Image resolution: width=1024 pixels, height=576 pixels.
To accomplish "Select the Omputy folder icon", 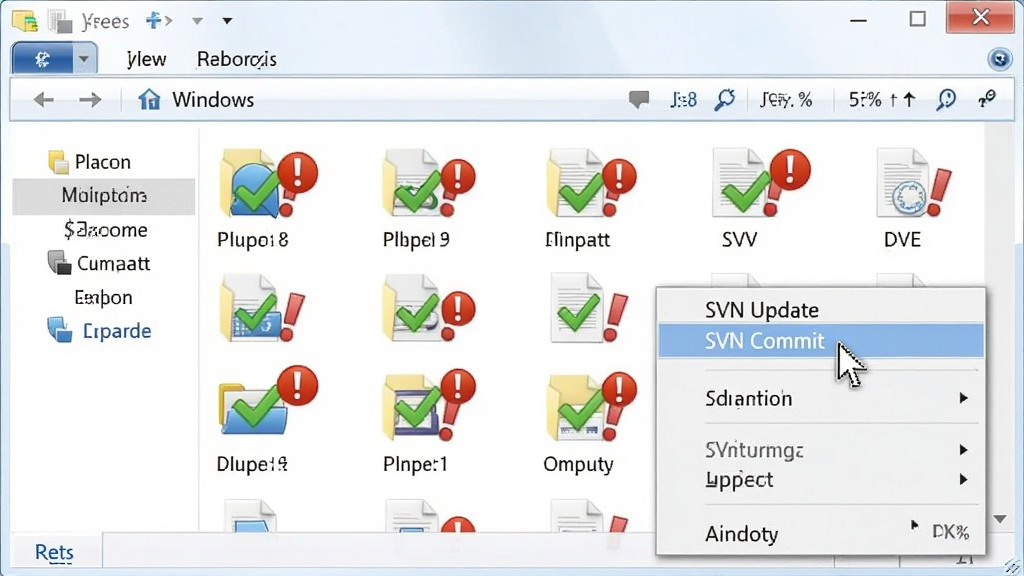I will 591,406.
